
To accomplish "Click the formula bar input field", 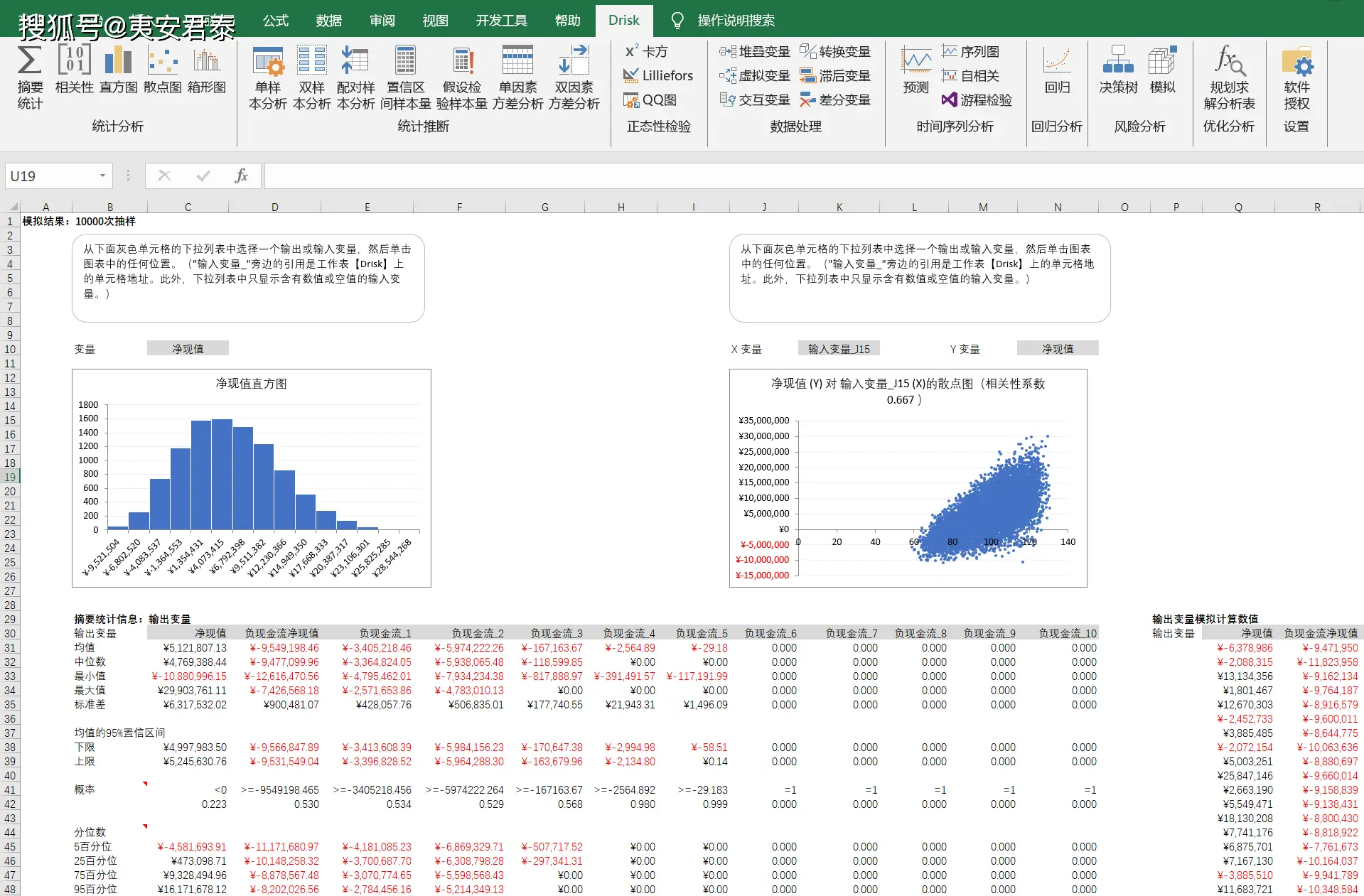I will 810,176.
